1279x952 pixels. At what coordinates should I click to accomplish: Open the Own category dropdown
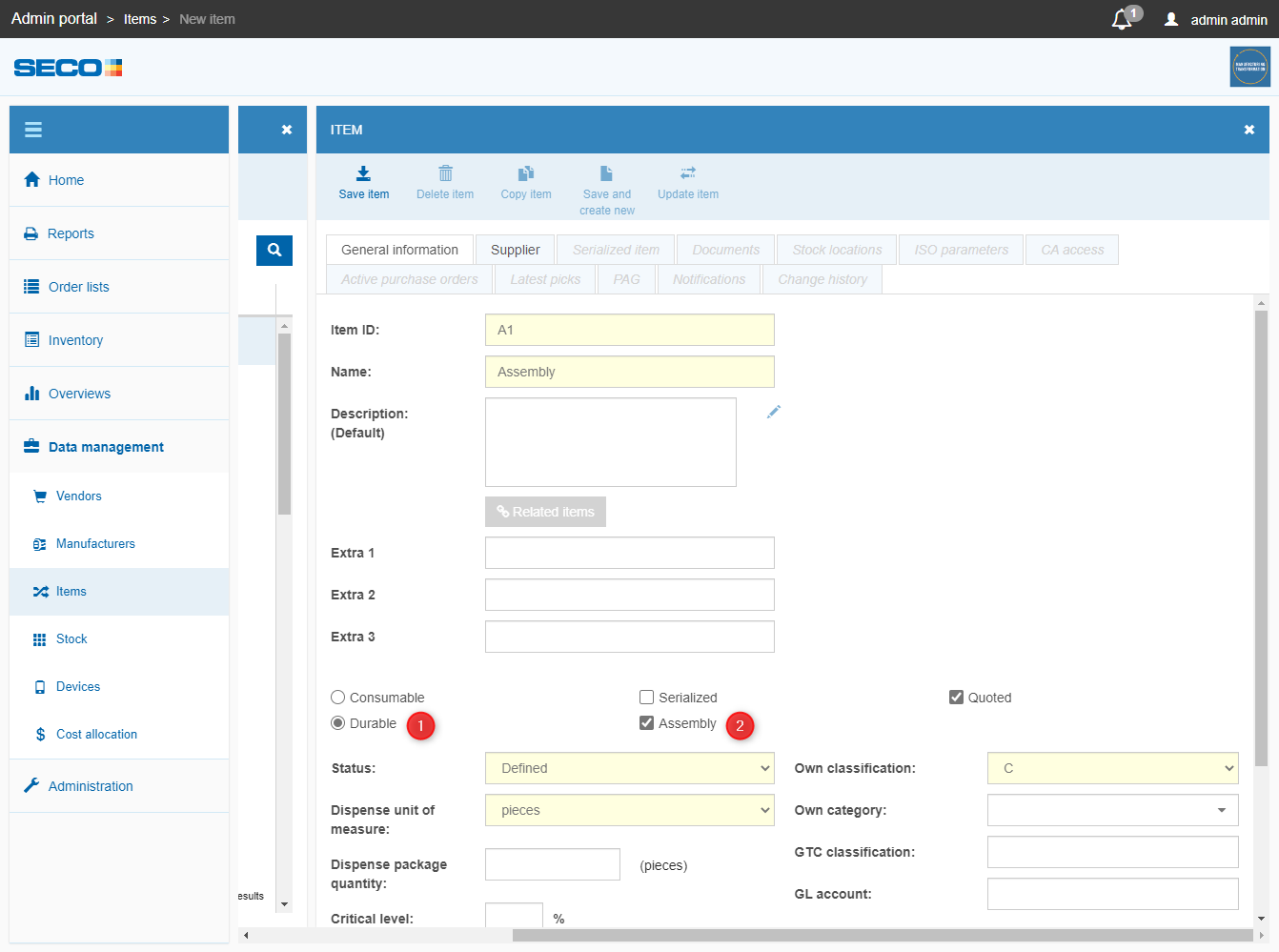coord(1113,810)
